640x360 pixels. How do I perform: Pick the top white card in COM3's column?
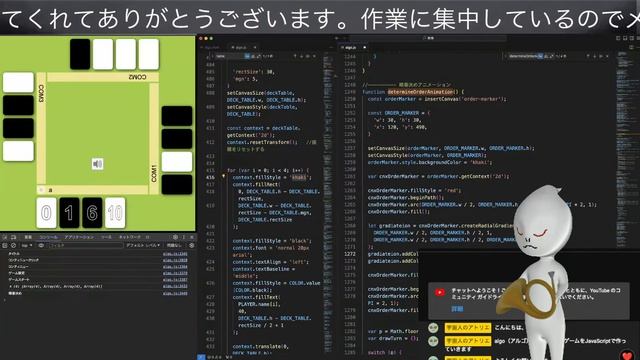click(18, 82)
